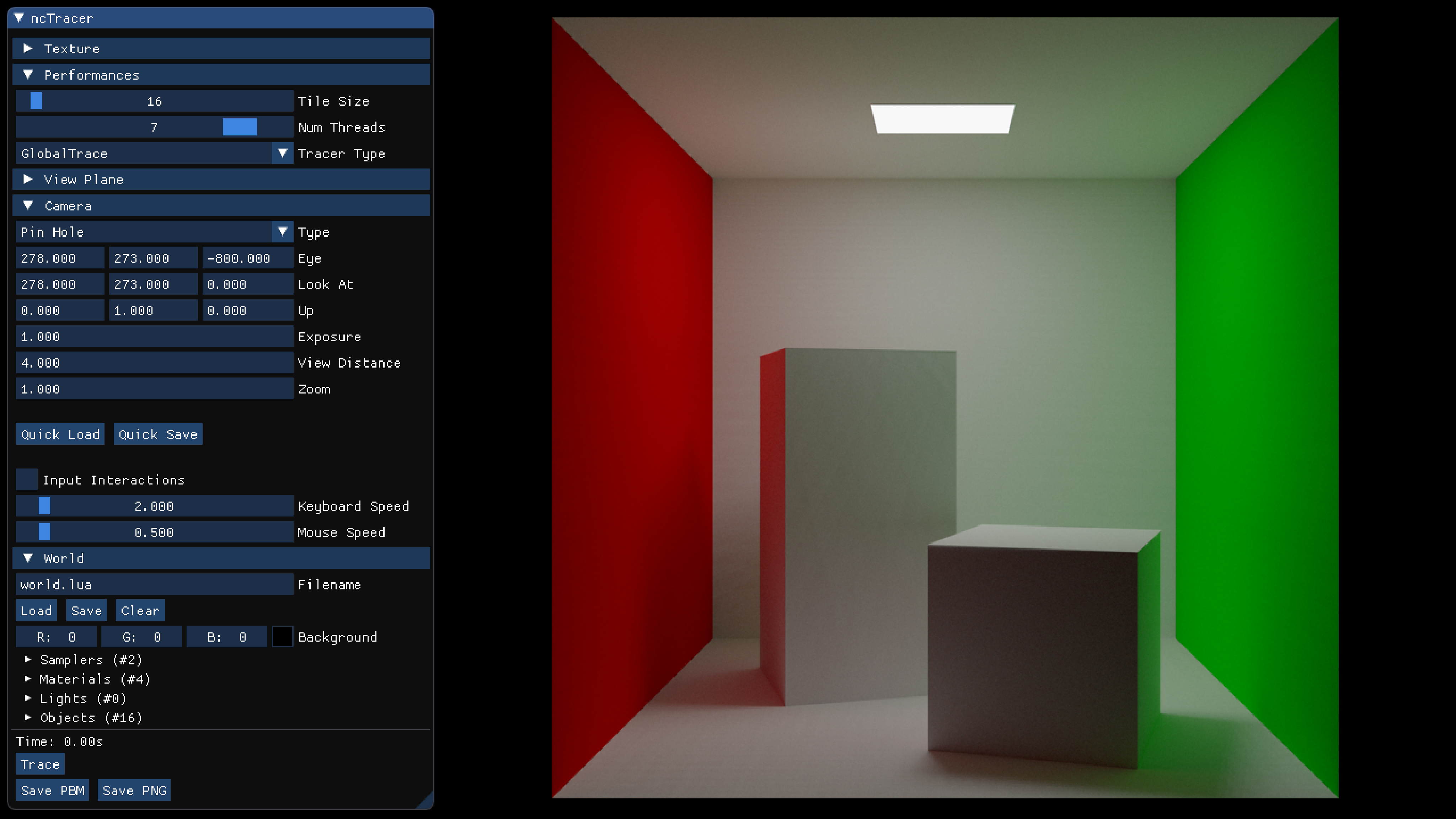Click the Num Threads slider
Image resolution: width=1456 pixels, height=819 pixels.
pos(154,127)
